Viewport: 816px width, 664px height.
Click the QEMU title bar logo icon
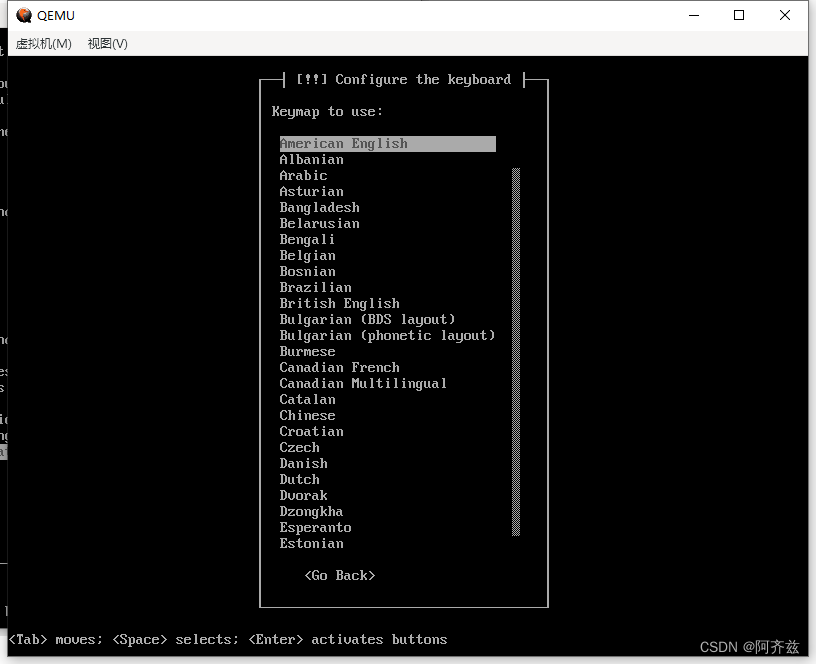pos(22,15)
